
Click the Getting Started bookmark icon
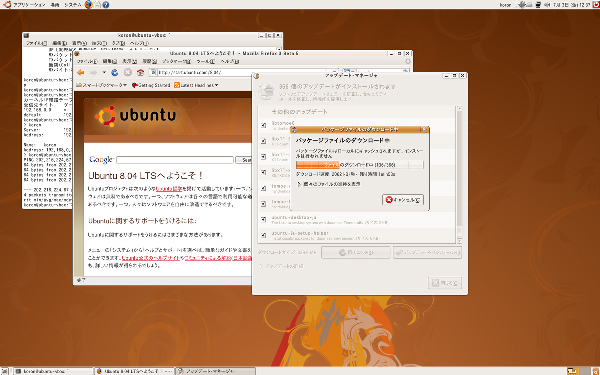click(x=135, y=85)
